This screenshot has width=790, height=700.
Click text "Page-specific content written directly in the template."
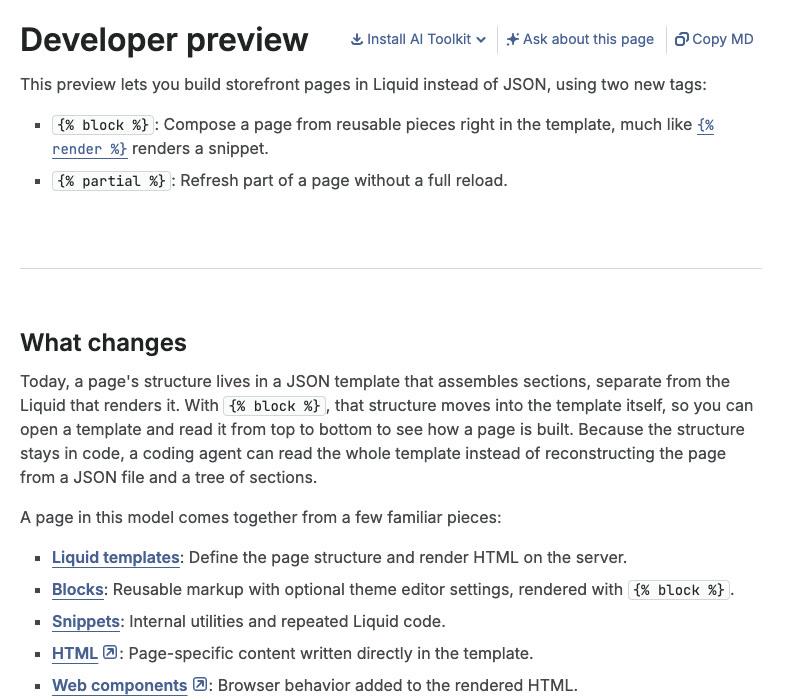pyautogui.click(x=331, y=653)
